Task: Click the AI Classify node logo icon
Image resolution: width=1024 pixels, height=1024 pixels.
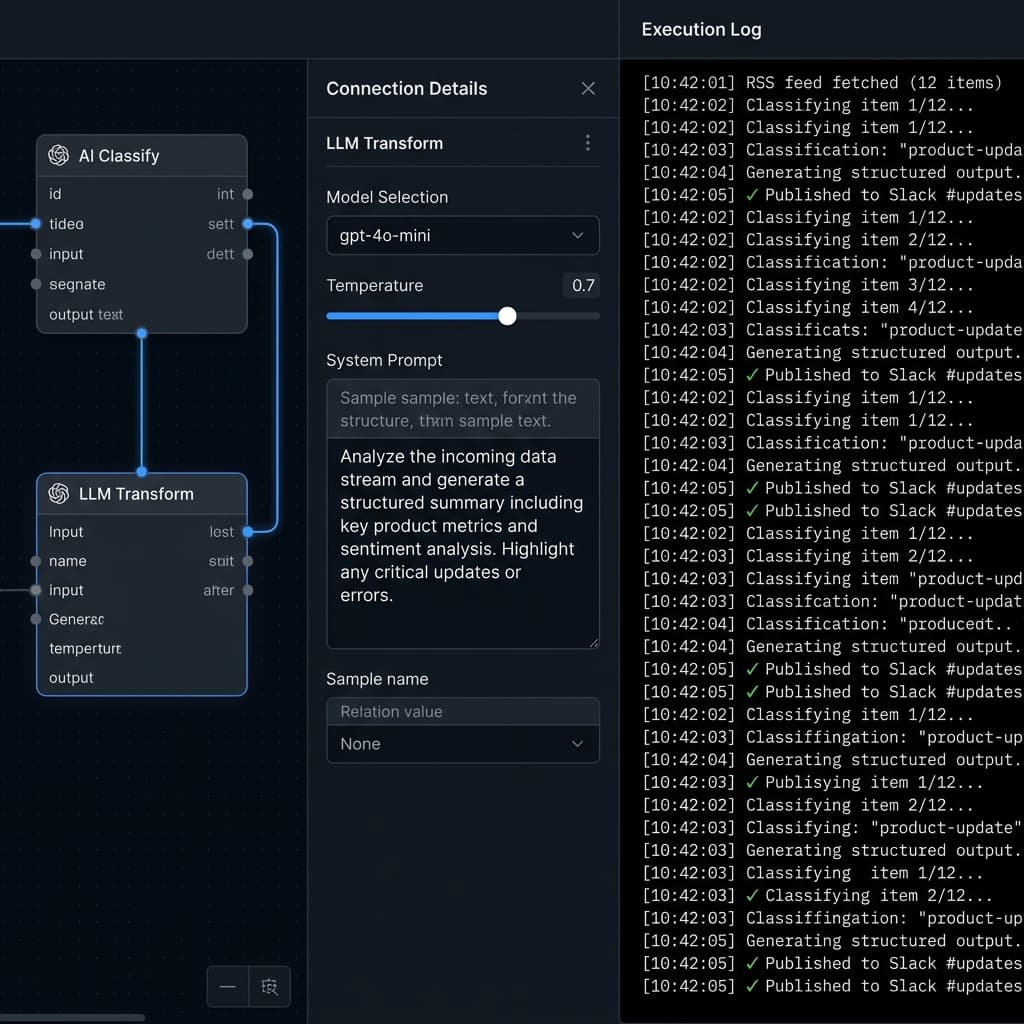Action: click(58, 155)
